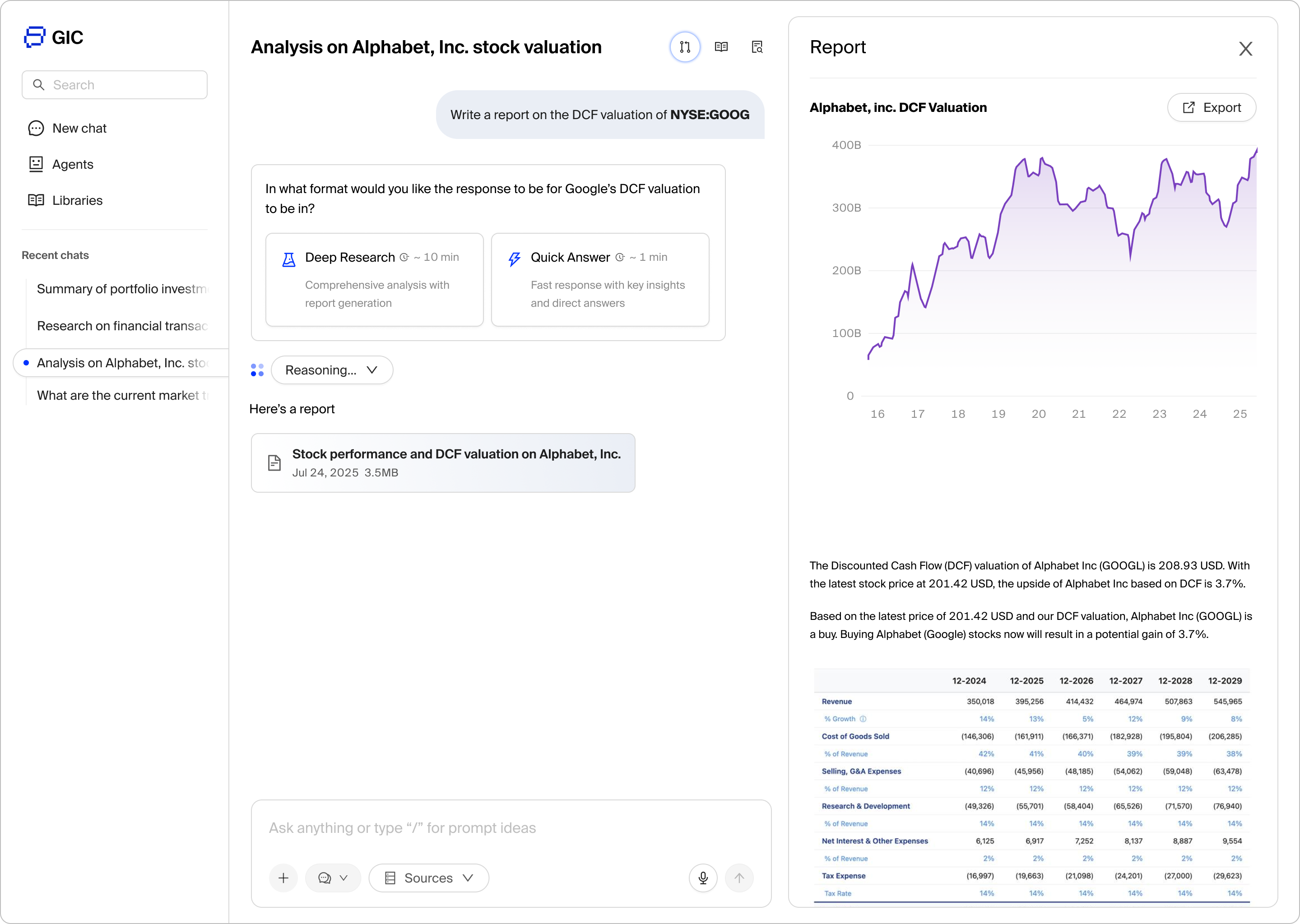Click the Selling, G&A Expenses label

(x=861, y=772)
